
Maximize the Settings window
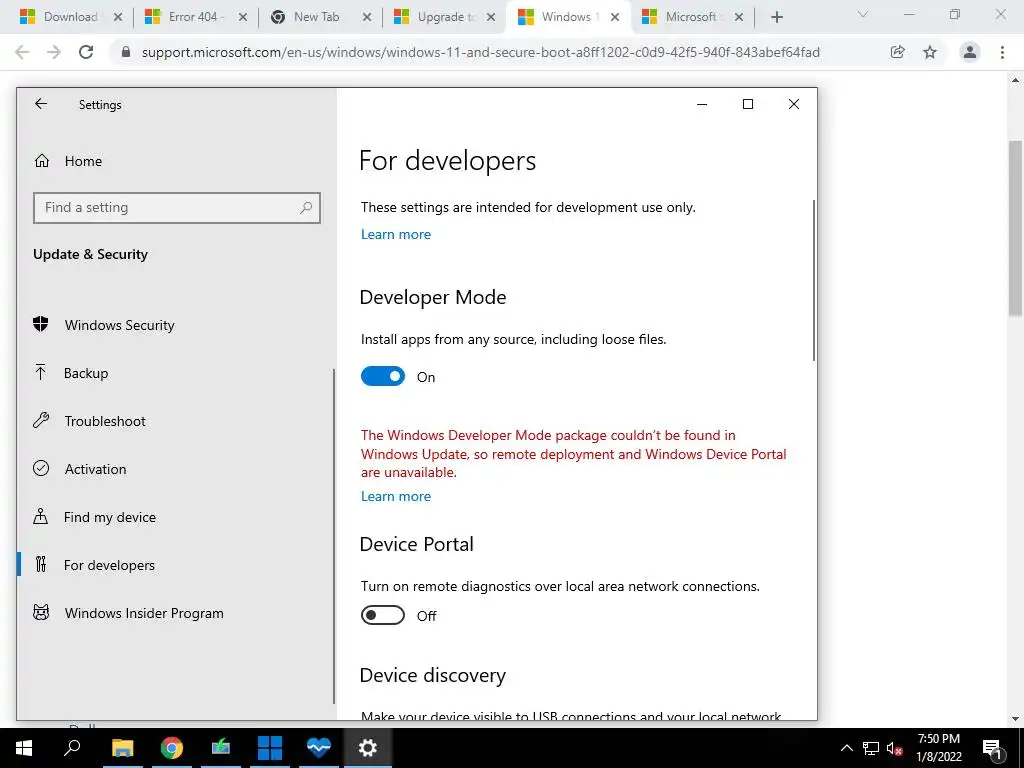(748, 104)
